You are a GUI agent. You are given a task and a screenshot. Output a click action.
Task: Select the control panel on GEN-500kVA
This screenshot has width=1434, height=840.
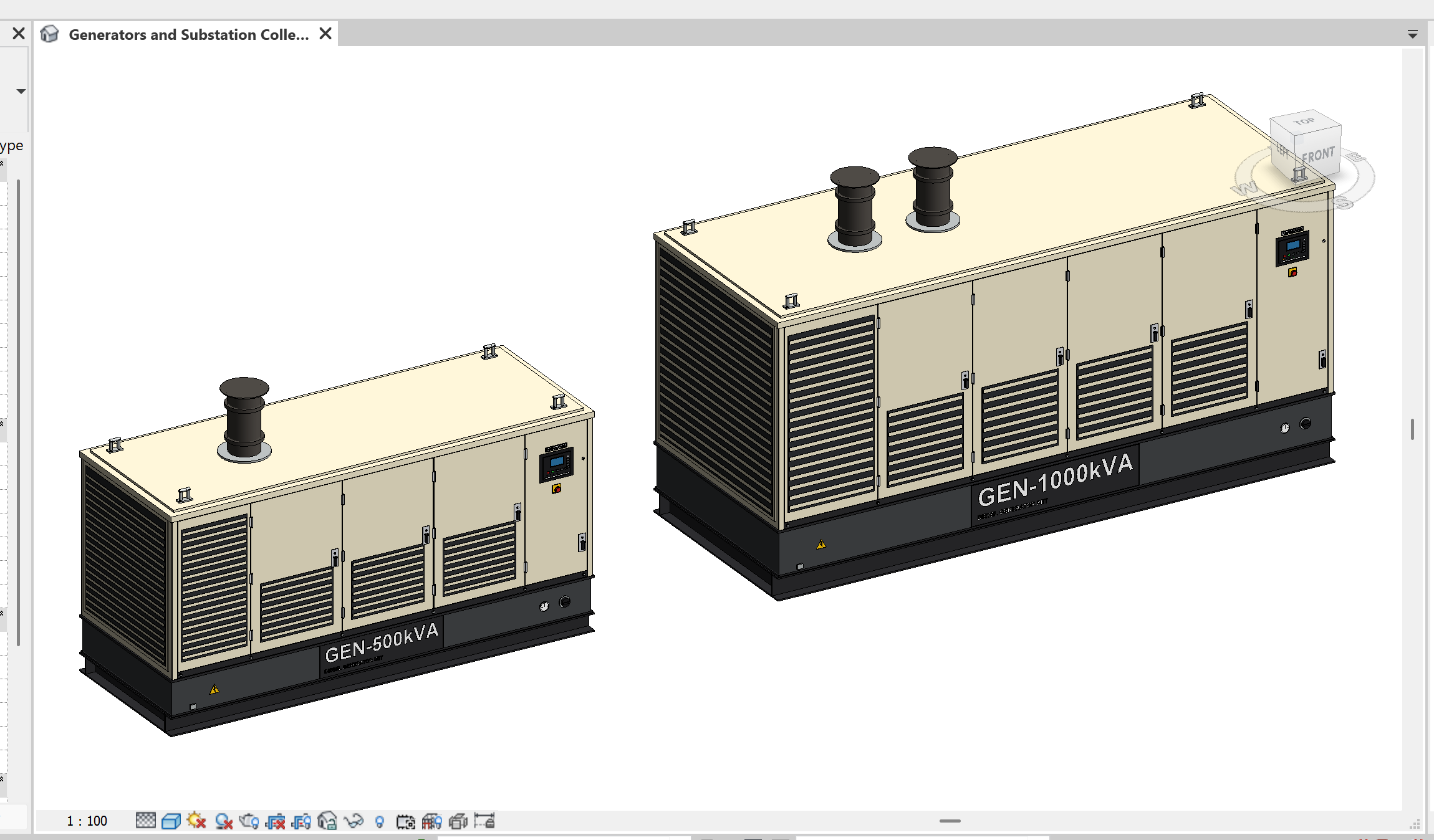pyautogui.click(x=556, y=464)
